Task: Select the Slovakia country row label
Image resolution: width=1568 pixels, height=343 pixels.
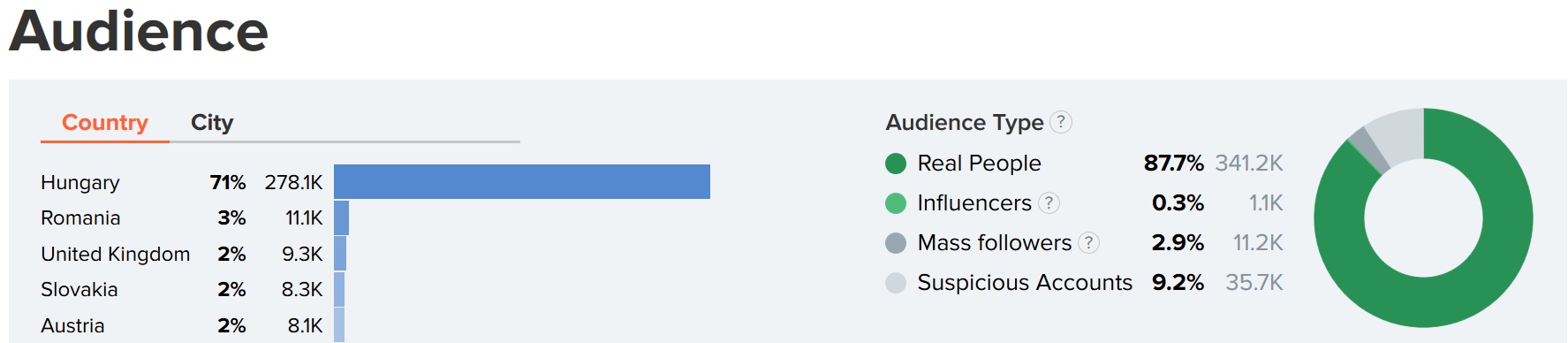Action: pos(80,290)
